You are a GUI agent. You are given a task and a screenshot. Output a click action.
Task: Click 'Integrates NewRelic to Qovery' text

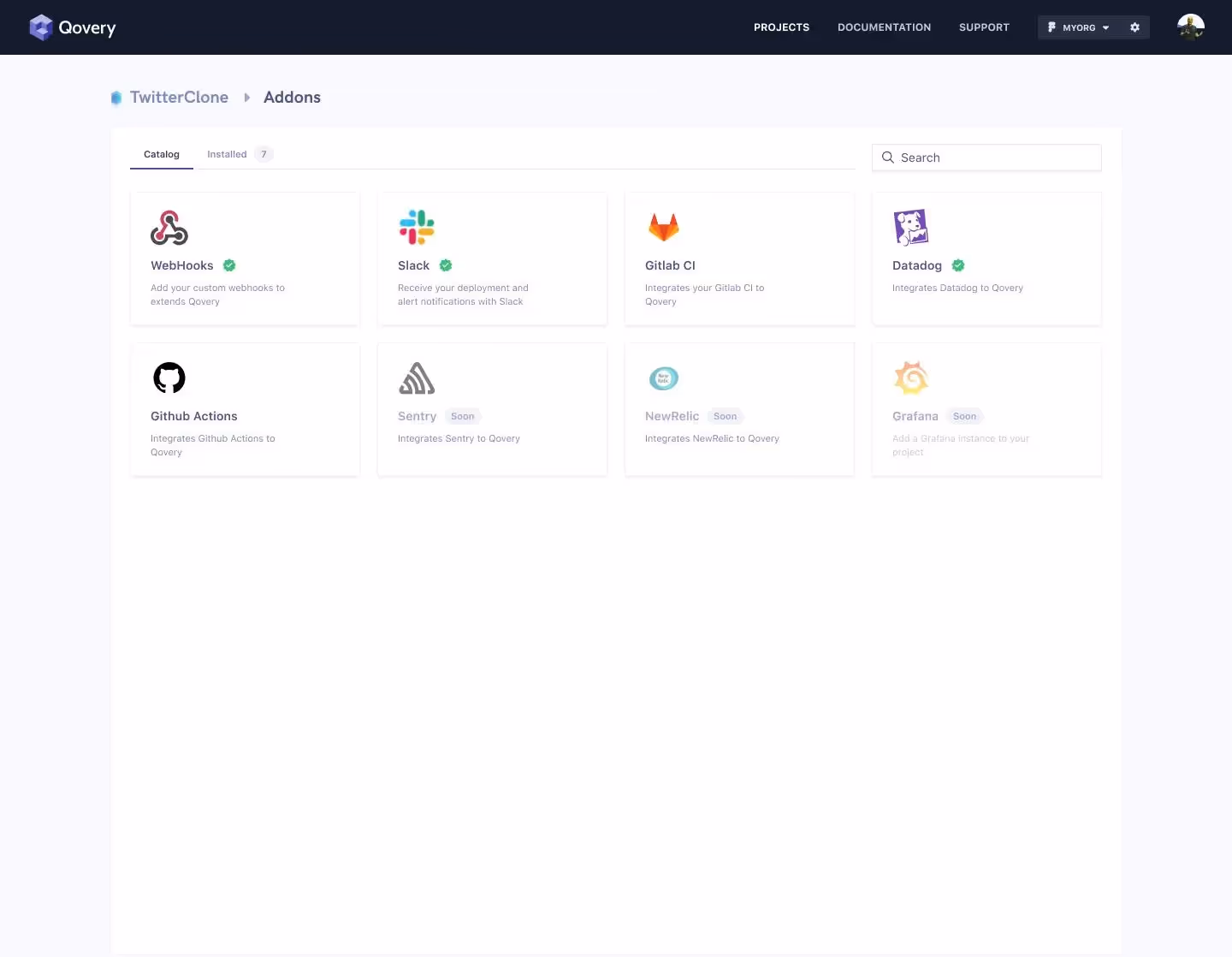point(712,438)
